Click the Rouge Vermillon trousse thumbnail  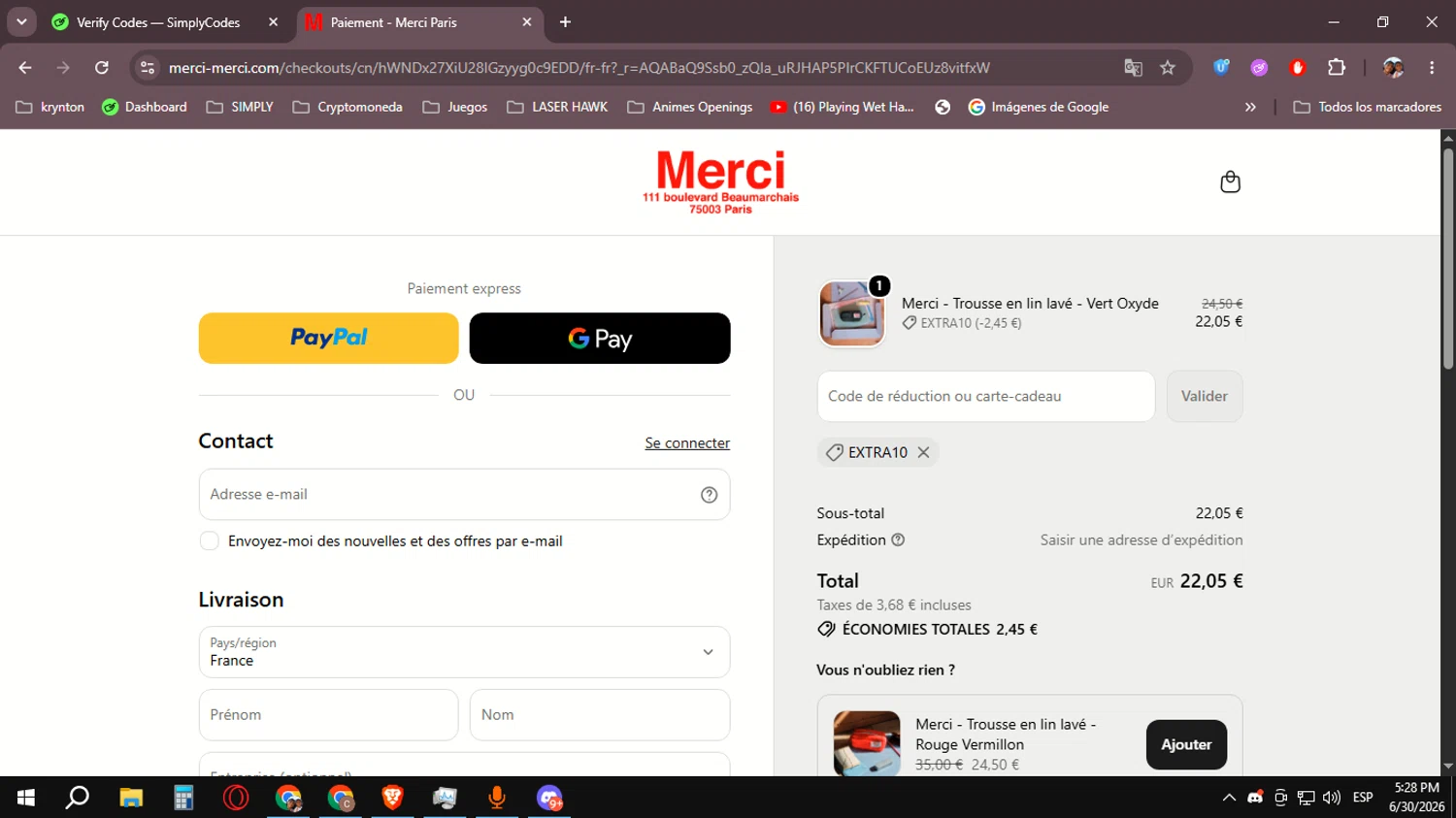click(867, 743)
